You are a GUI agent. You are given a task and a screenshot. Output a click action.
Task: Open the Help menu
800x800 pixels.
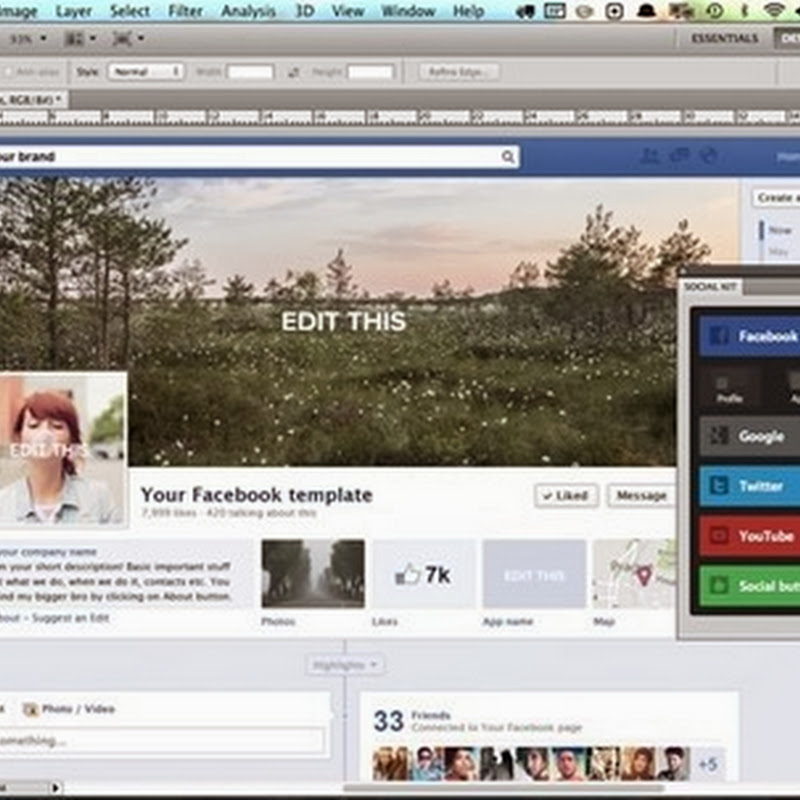pos(468,11)
